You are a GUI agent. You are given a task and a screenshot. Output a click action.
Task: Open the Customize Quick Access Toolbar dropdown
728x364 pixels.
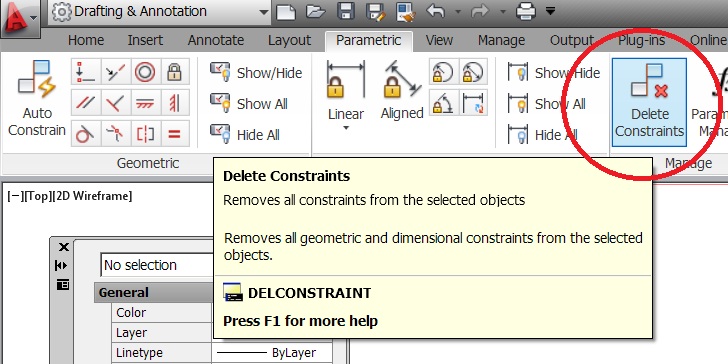pos(550,11)
